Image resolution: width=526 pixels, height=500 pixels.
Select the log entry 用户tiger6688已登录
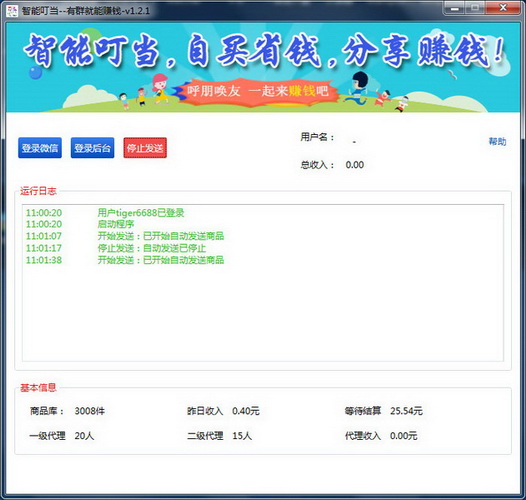coord(141,213)
